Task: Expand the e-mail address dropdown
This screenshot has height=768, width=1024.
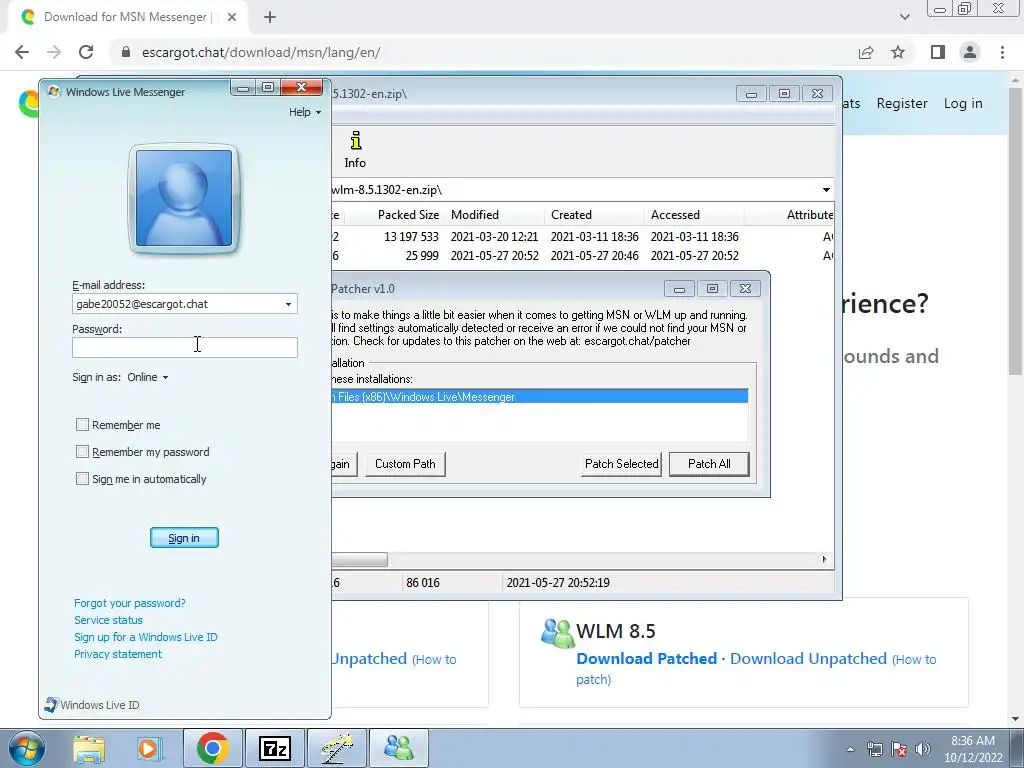Action: [288, 304]
